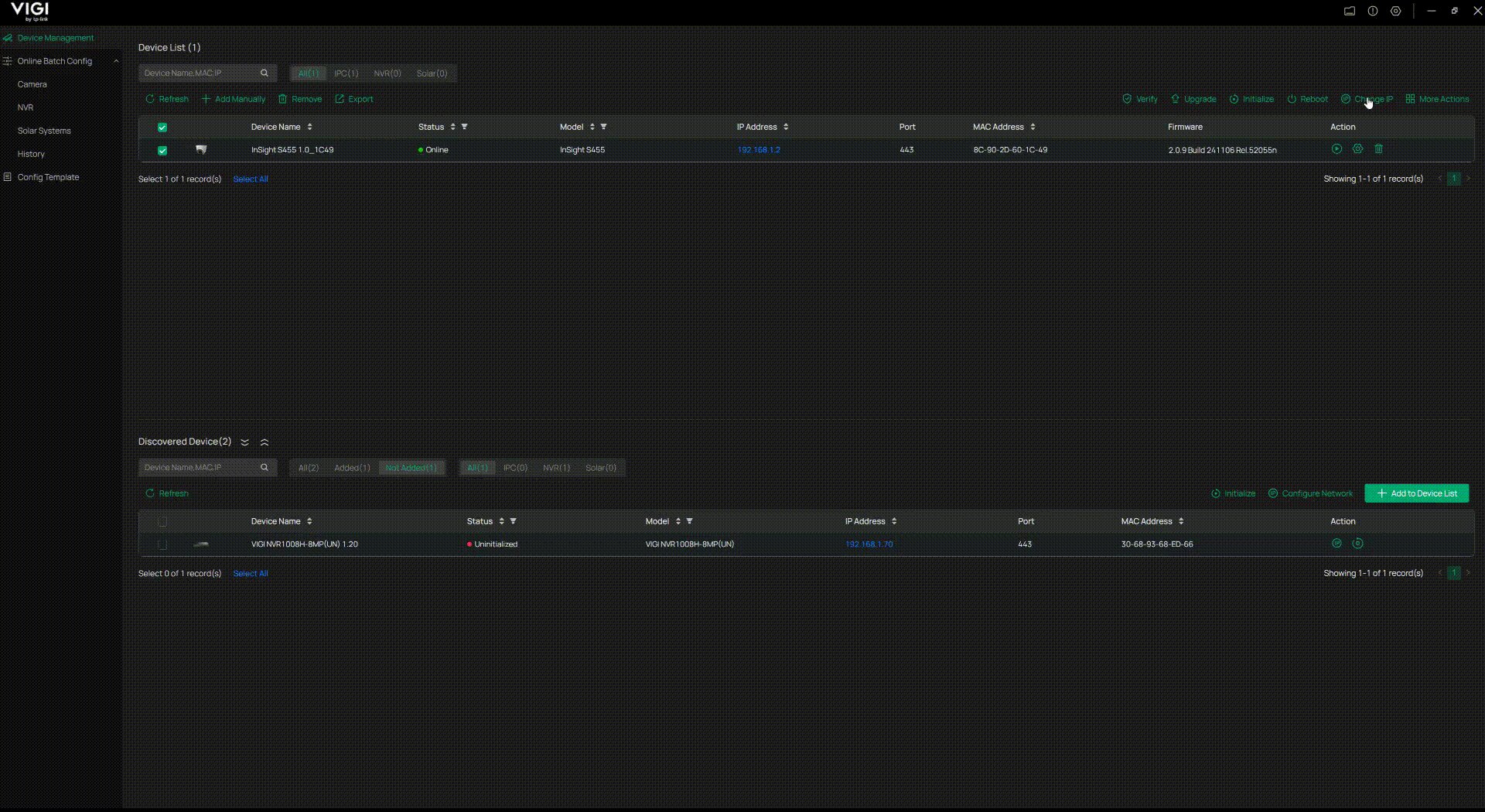Screen dimensions: 1485x812
Task: Open the live view for InSight S455
Action: click(1336, 149)
